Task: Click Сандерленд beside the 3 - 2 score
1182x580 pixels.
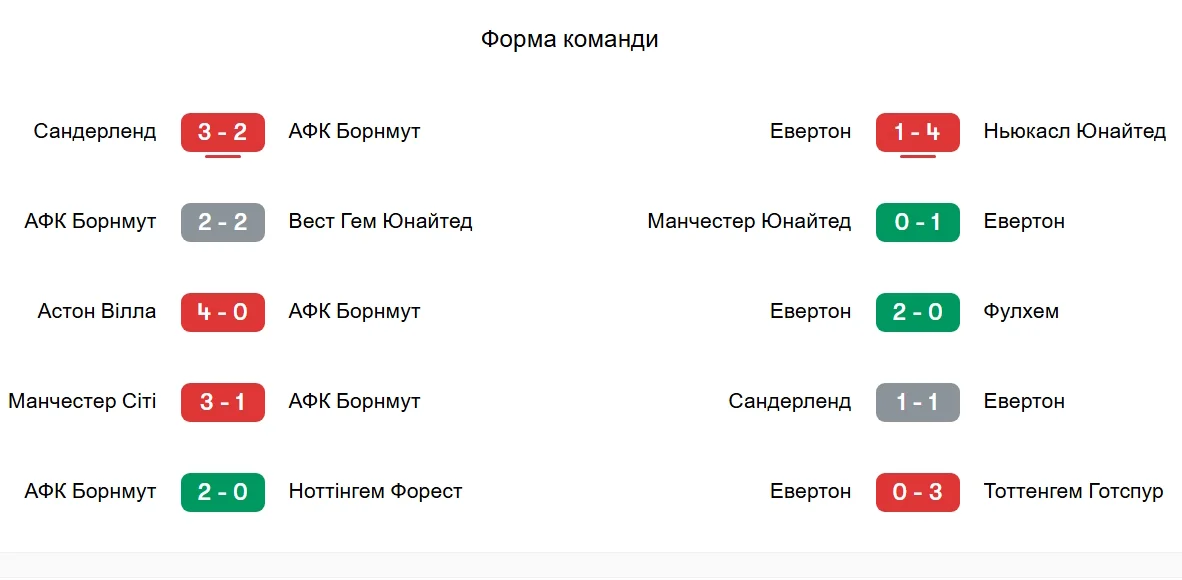Action: click(95, 131)
